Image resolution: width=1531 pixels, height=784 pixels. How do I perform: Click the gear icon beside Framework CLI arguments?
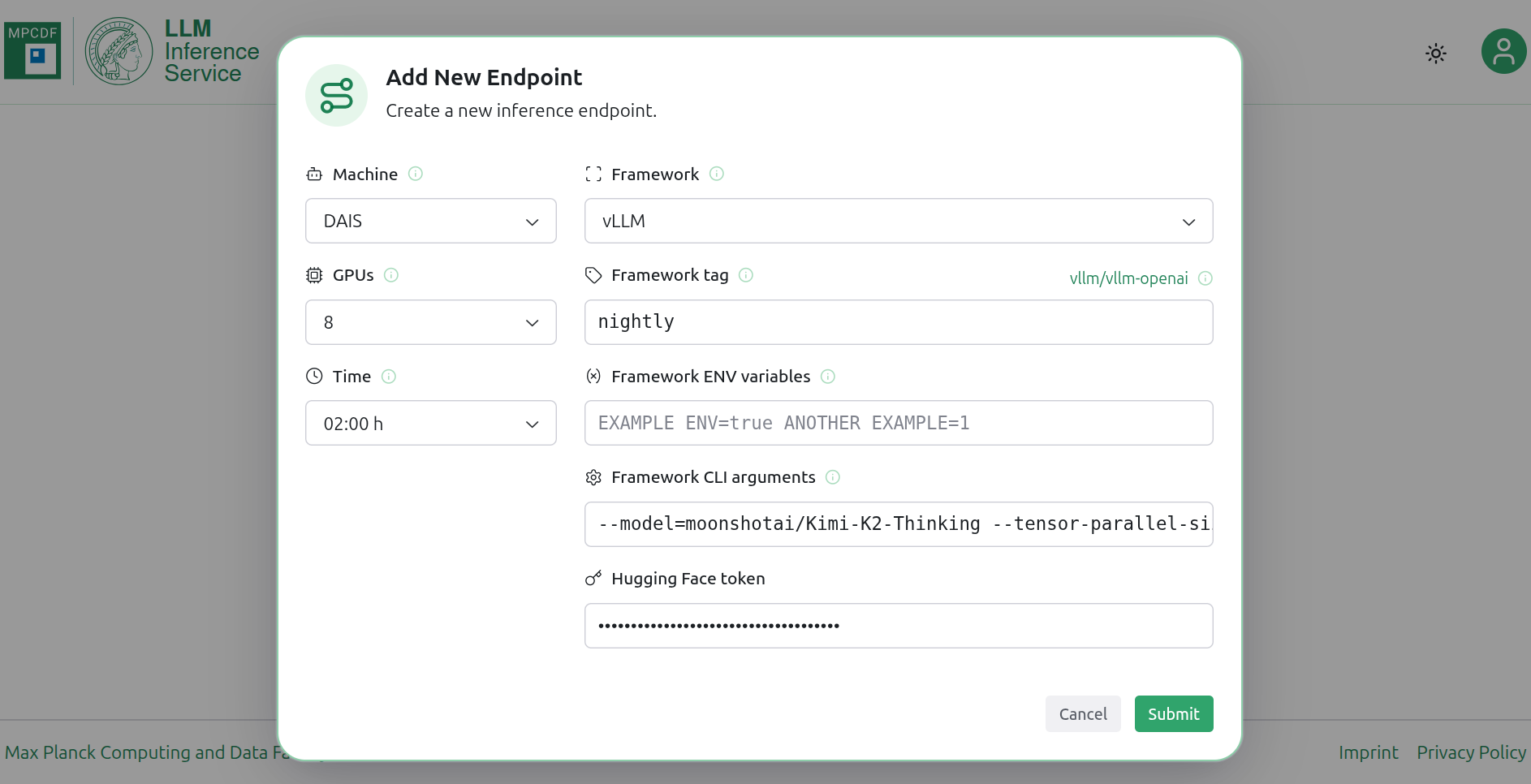593,477
